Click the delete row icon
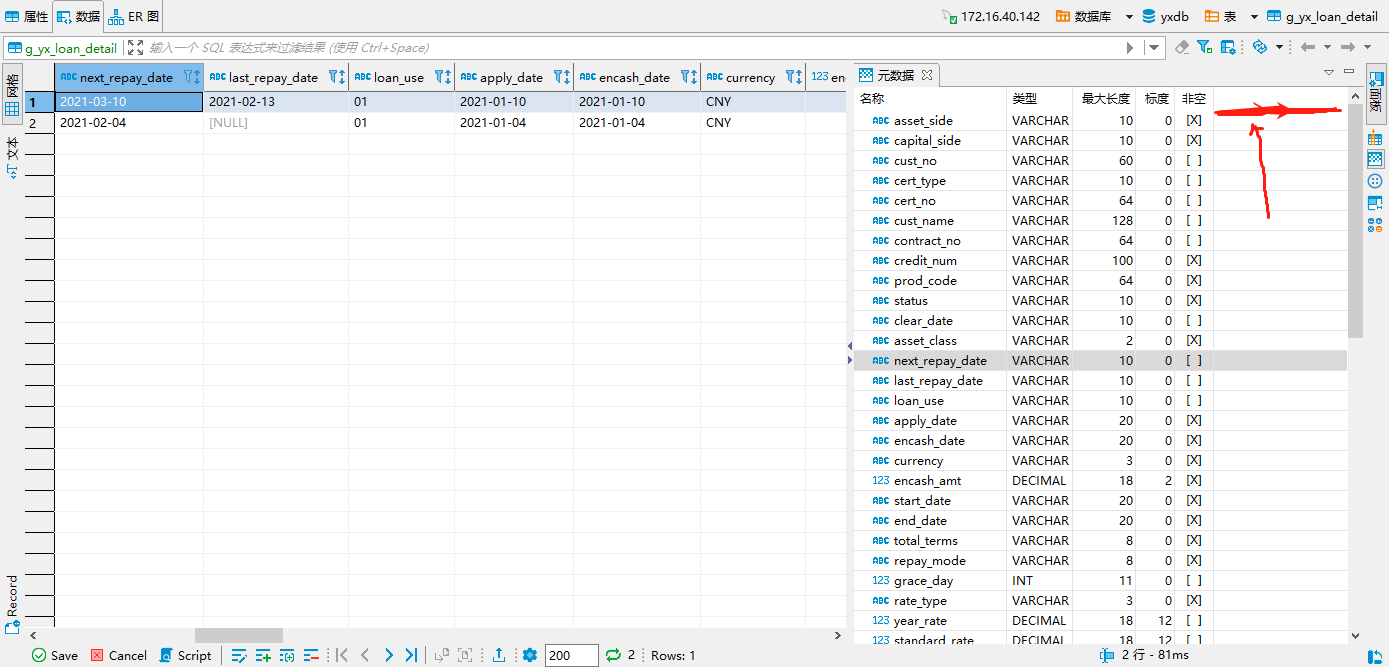 tap(311, 655)
